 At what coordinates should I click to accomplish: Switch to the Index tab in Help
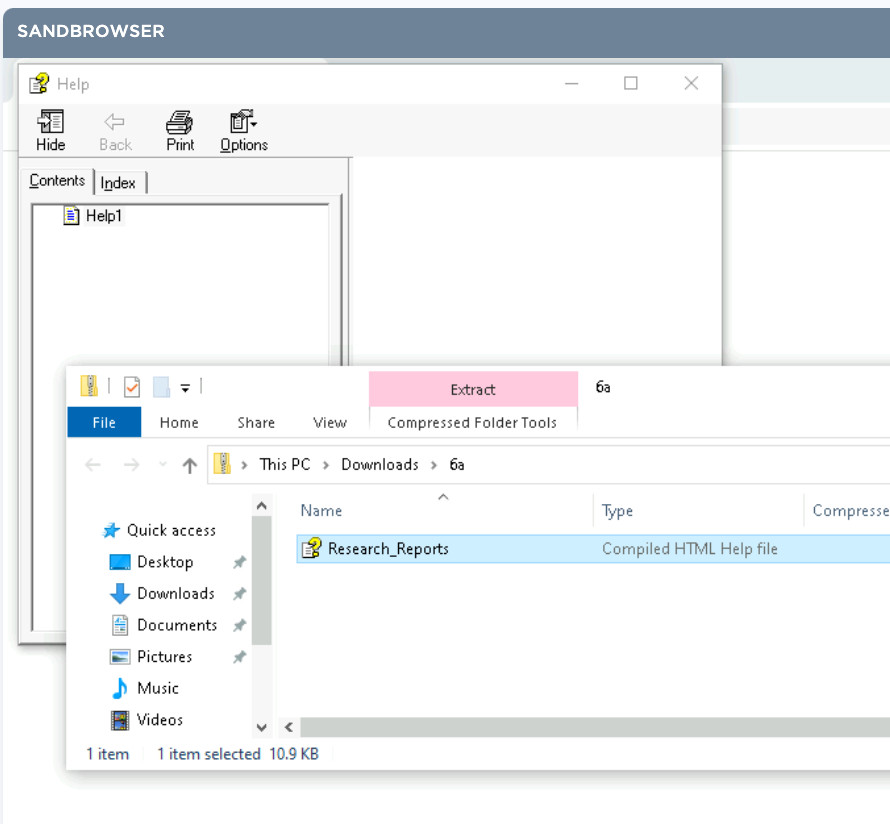[x=118, y=183]
